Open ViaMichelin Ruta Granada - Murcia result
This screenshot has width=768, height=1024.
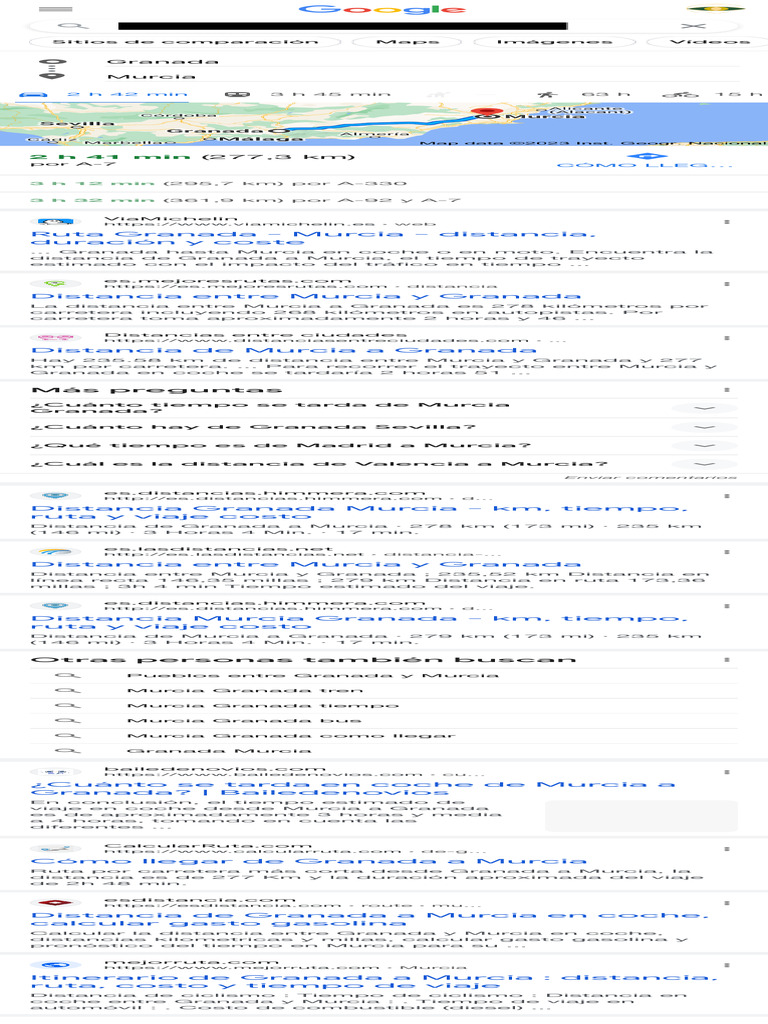click(313, 238)
